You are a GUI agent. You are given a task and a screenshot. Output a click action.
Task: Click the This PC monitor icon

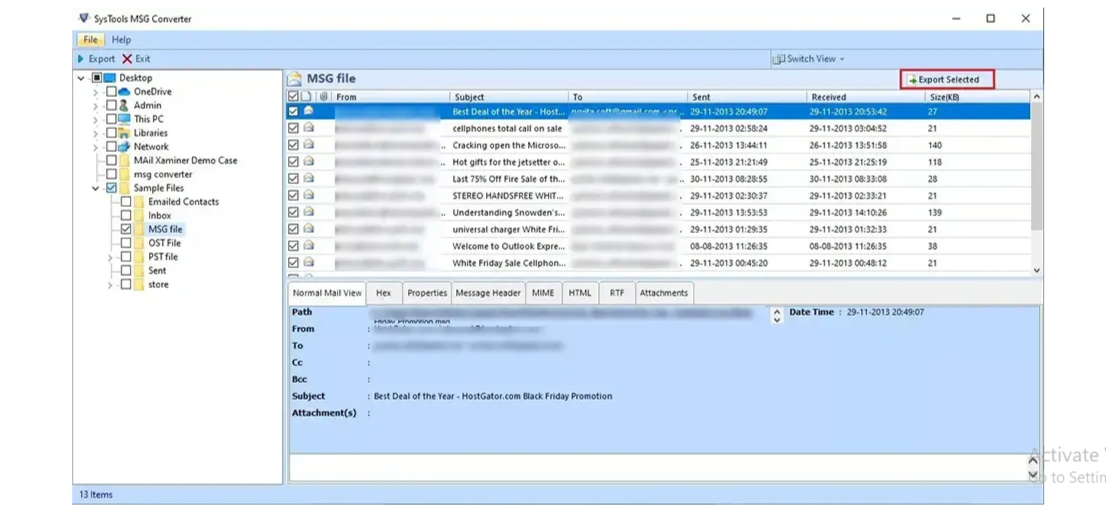click(124, 119)
